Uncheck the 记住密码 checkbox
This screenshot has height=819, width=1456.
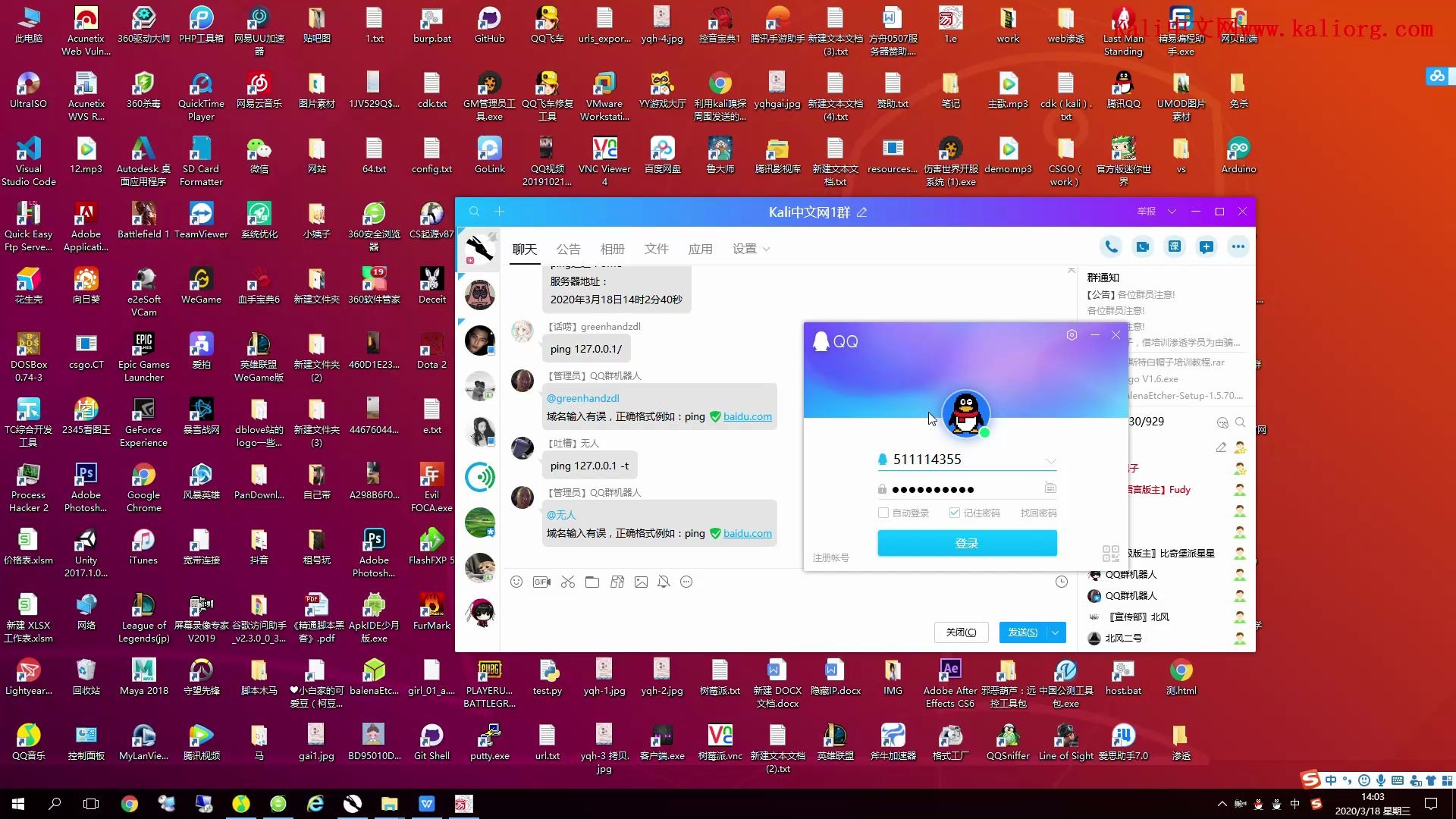(955, 513)
